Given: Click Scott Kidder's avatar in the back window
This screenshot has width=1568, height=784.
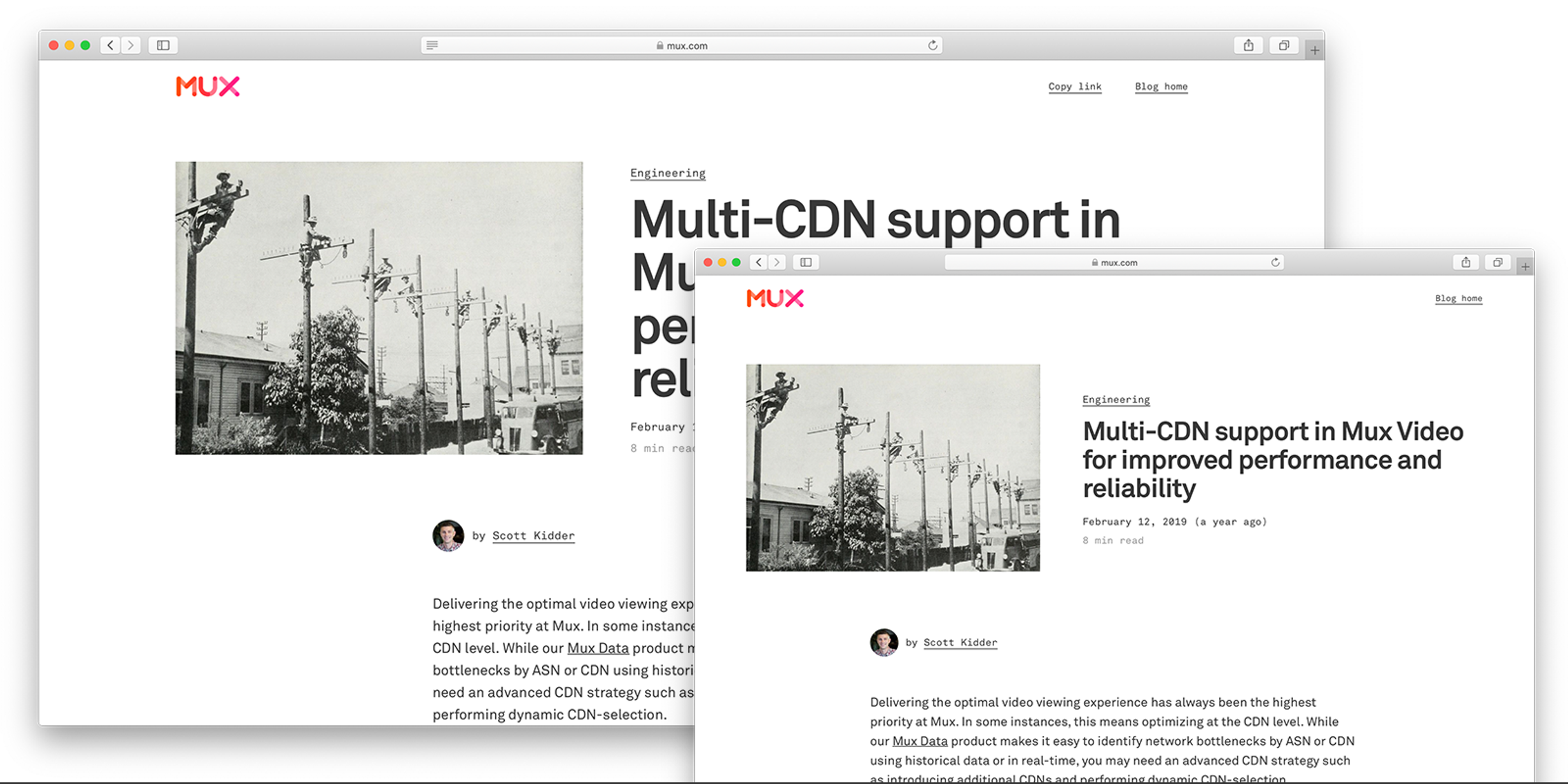Looking at the screenshot, I should point(448,536).
